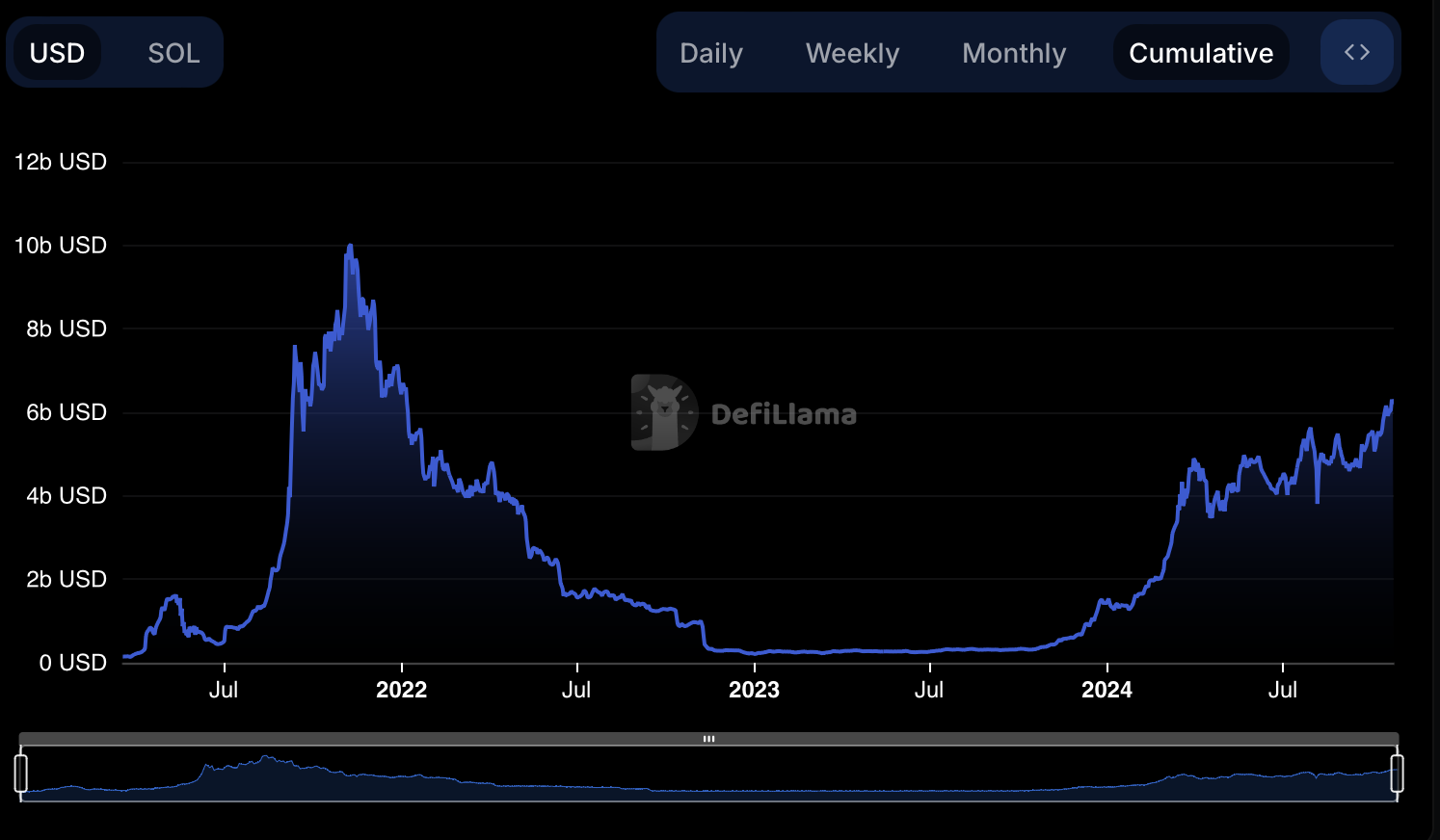Click the 12b USD y-axis label
The height and width of the screenshot is (840, 1440).
(x=60, y=162)
